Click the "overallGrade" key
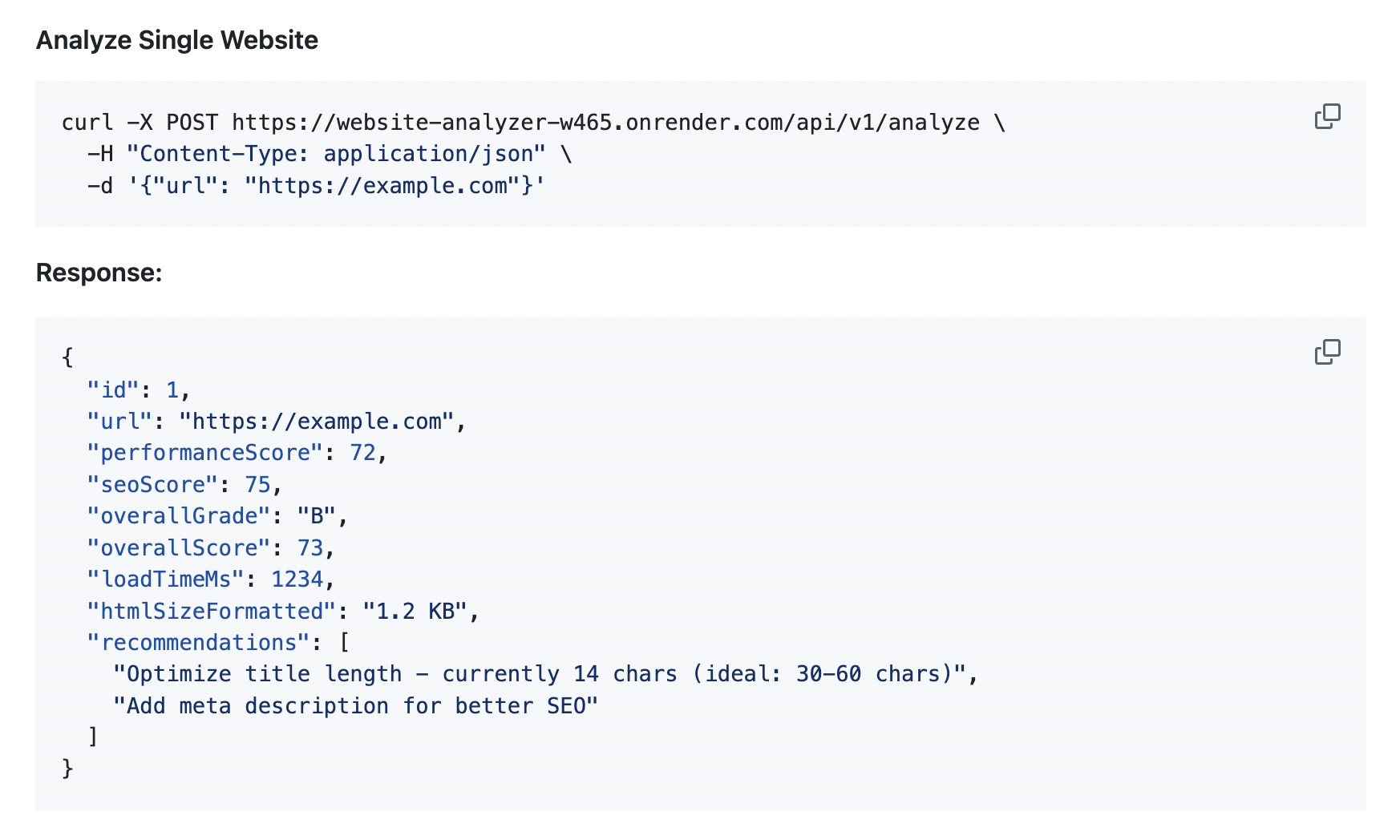 pos(179,516)
